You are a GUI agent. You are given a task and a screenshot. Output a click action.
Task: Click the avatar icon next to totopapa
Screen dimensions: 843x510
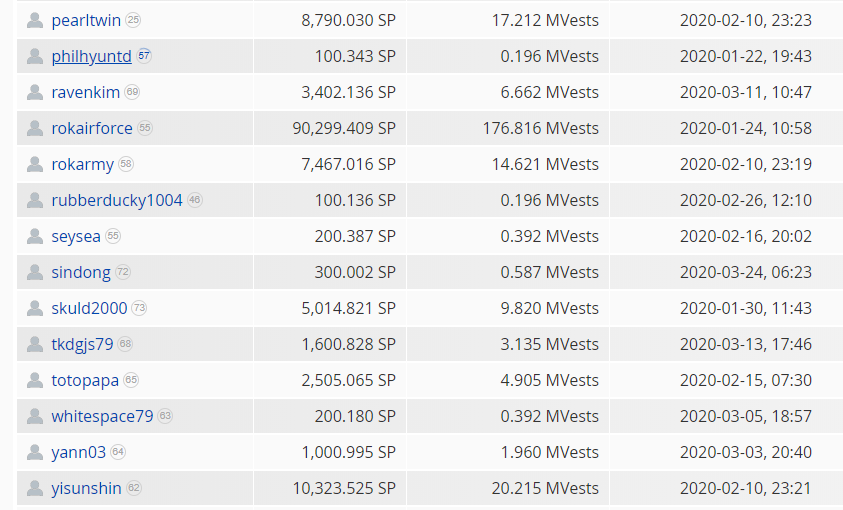coord(36,380)
